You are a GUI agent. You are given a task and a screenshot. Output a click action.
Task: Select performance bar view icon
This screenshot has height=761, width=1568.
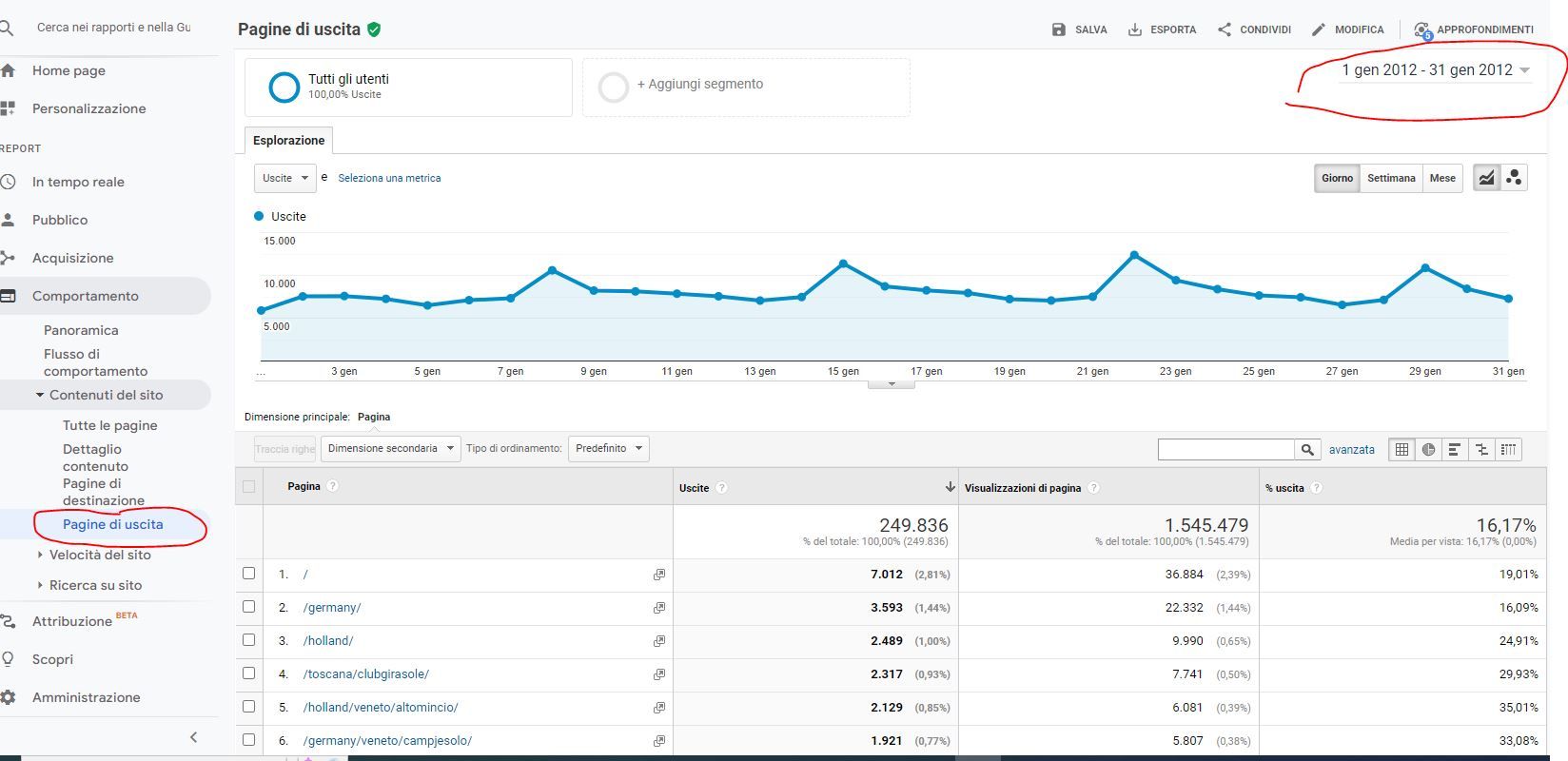pos(1455,450)
